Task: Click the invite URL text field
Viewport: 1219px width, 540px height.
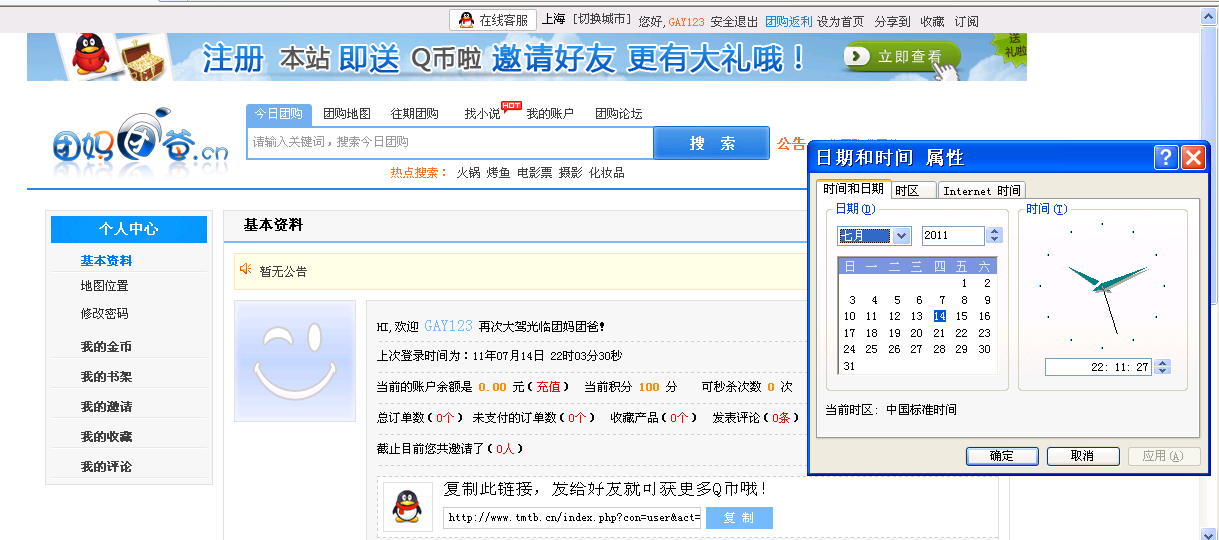Action: pyautogui.click(x=573, y=518)
